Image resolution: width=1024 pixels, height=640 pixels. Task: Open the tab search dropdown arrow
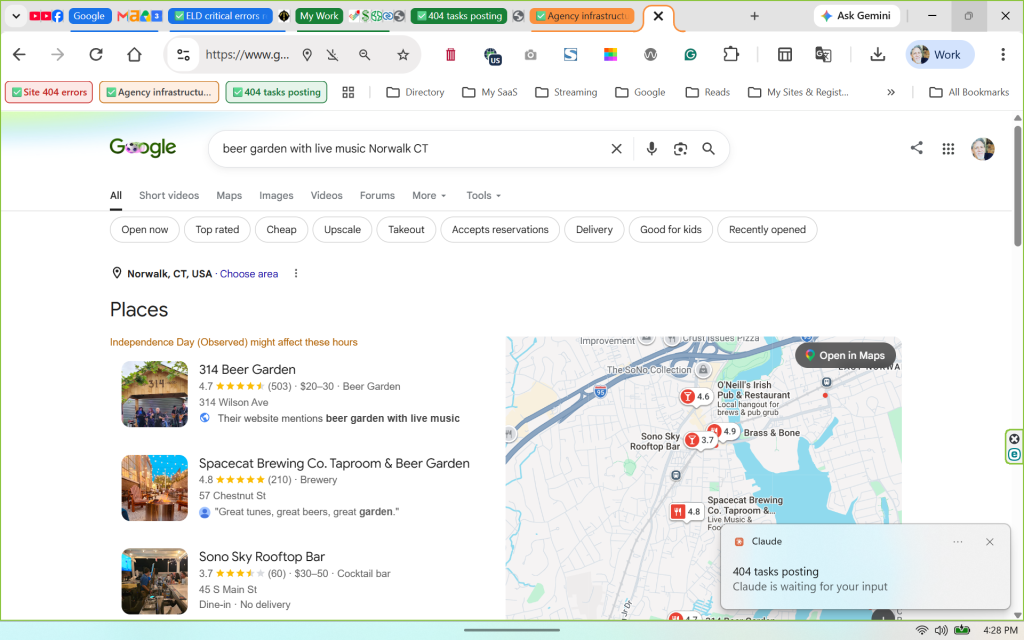click(16, 16)
